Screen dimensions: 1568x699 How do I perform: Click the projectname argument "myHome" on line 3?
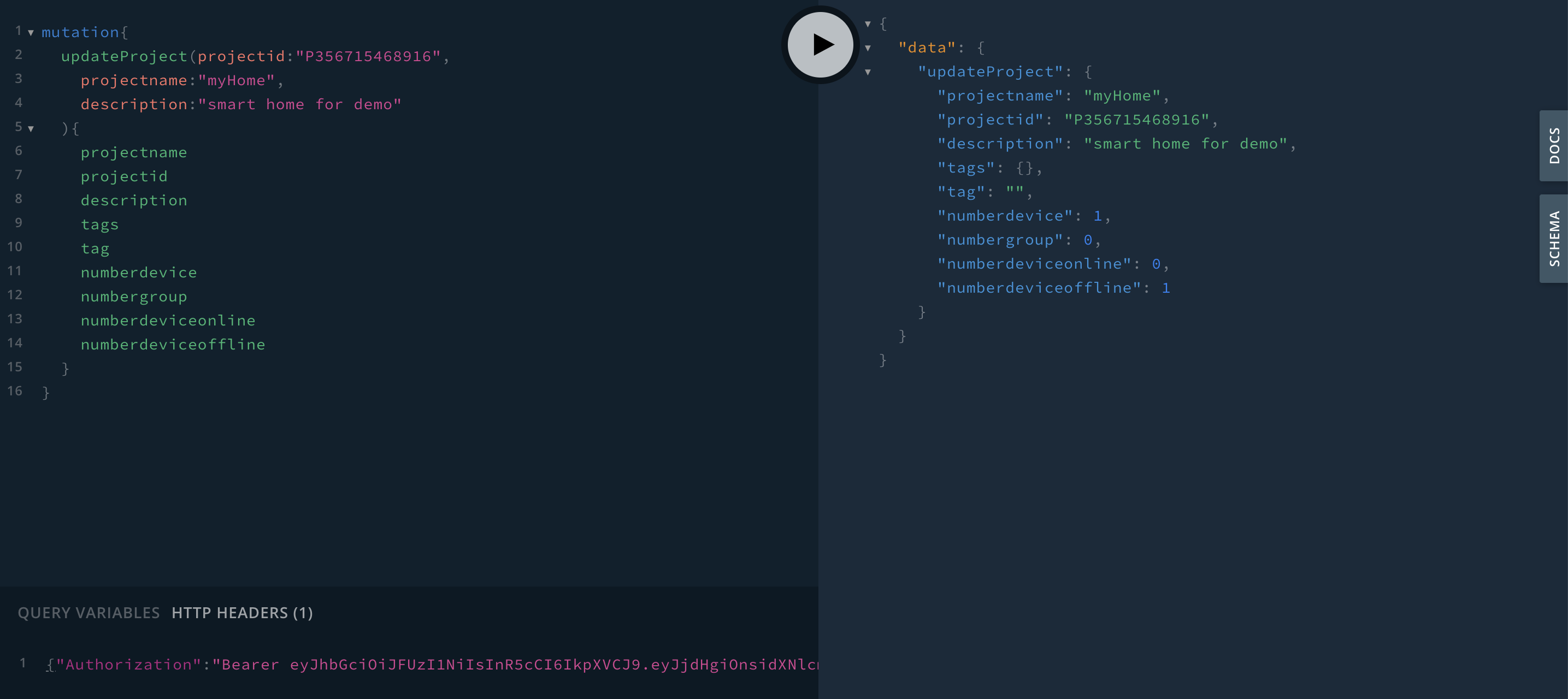[236, 80]
